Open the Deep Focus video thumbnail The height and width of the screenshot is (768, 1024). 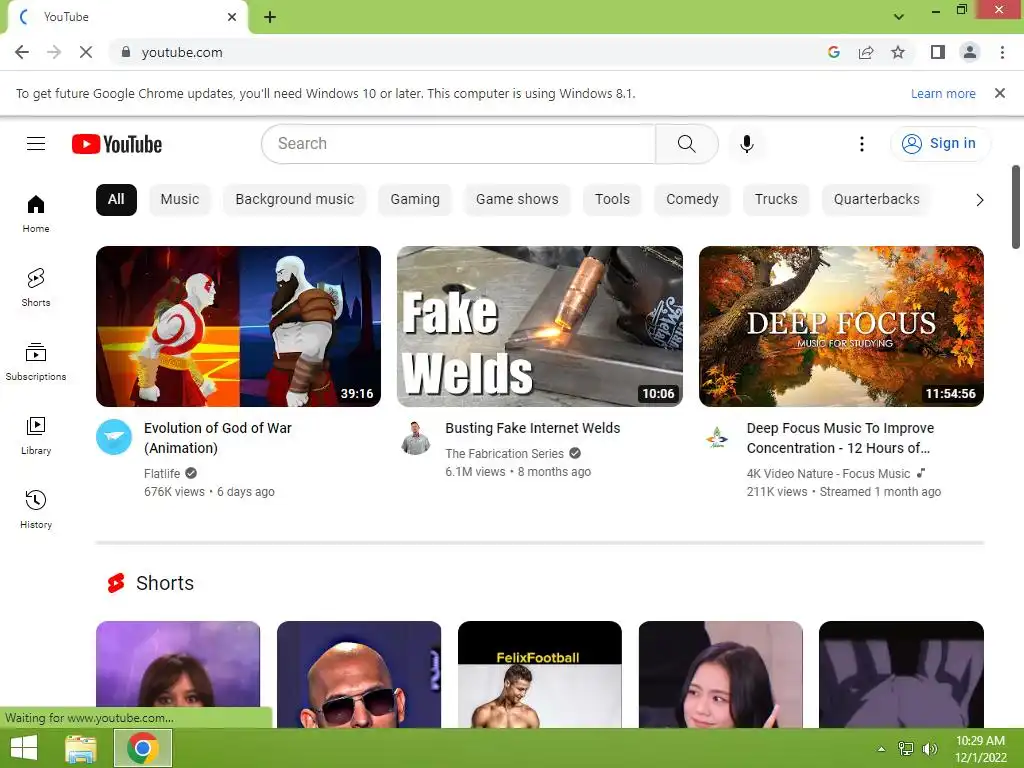click(x=841, y=327)
